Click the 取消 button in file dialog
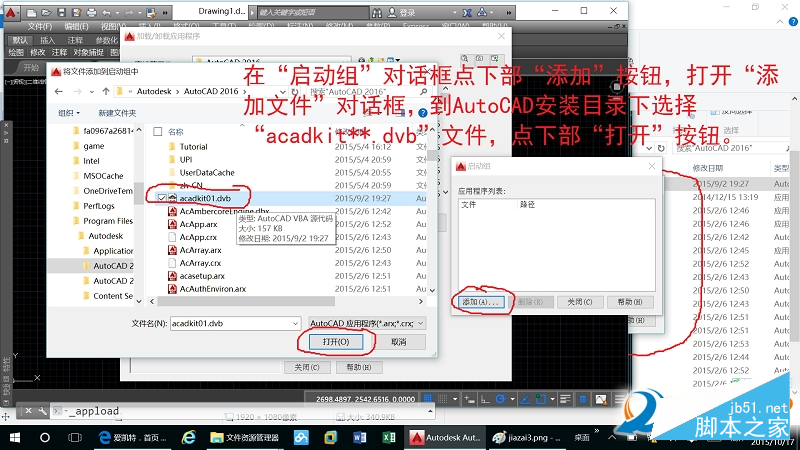Viewport: 800px width, 450px height. 398,342
